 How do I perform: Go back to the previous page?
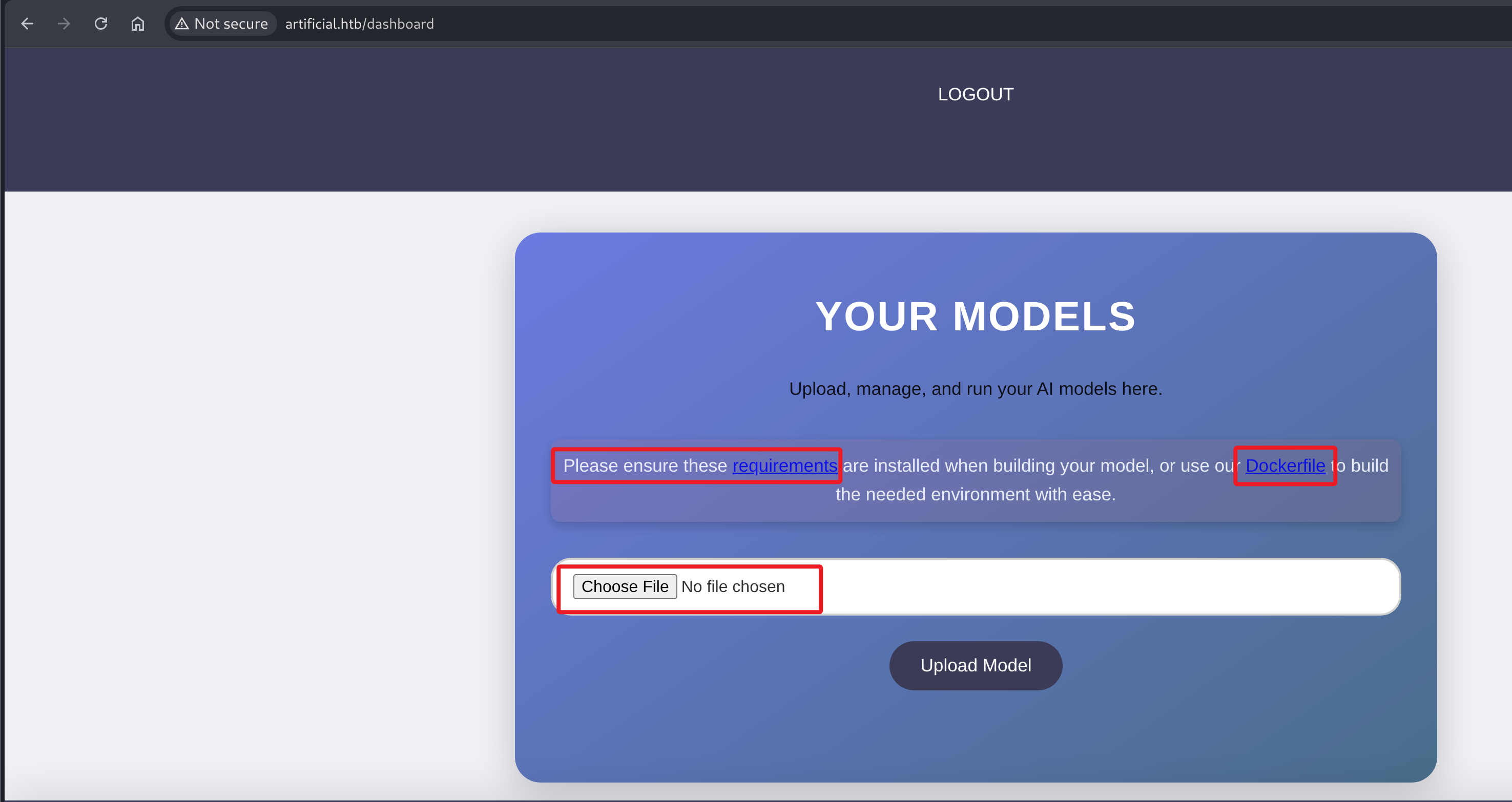pos(27,24)
